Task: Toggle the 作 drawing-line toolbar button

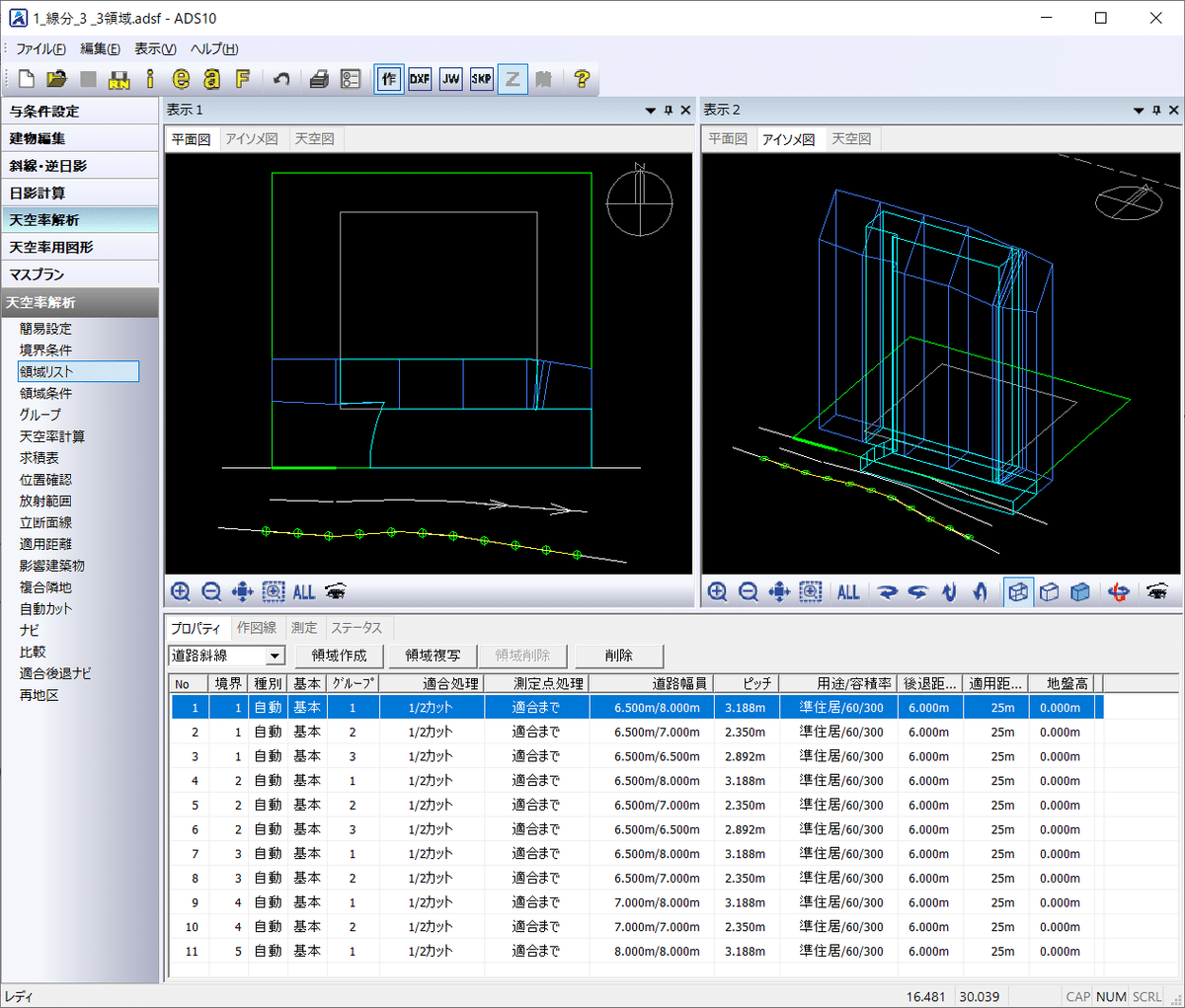Action: (389, 79)
